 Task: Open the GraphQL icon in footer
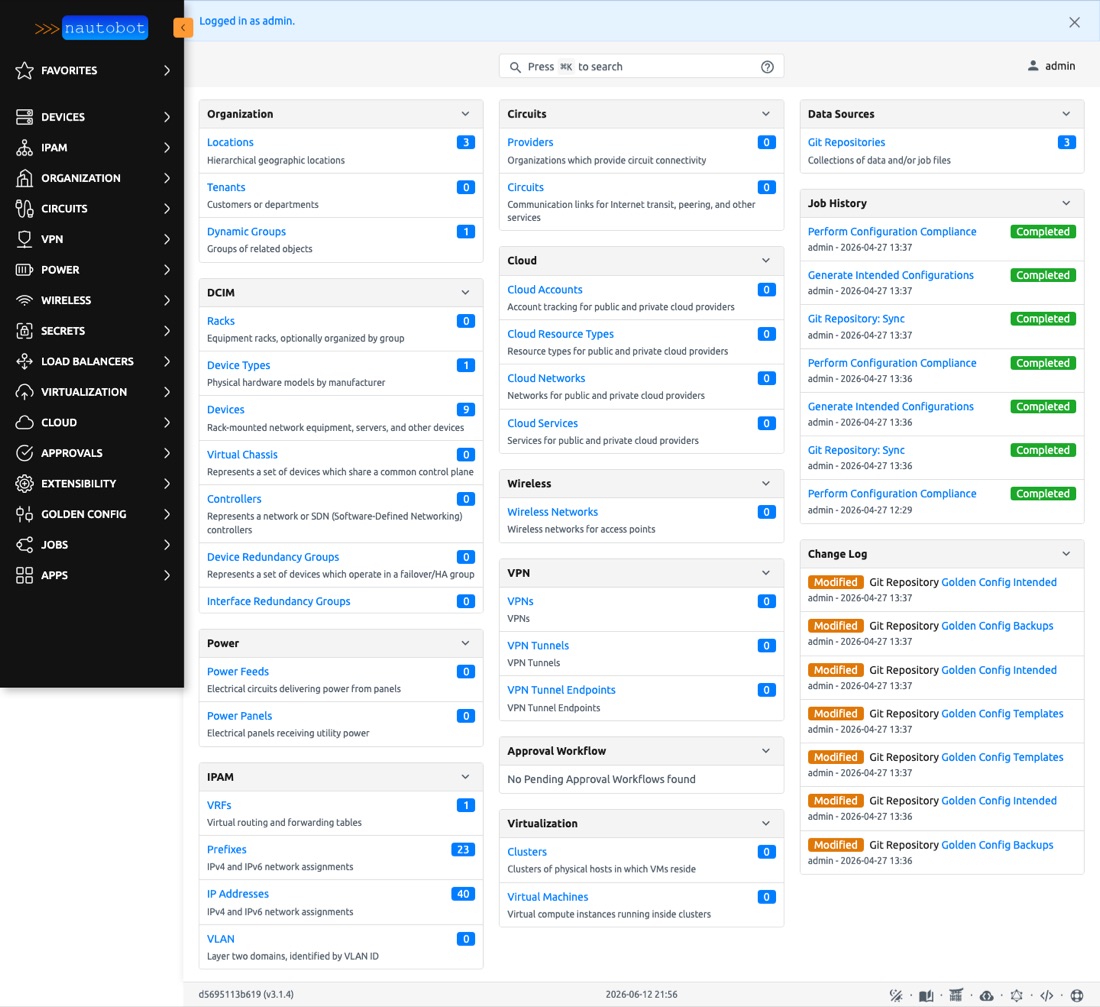(1017, 995)
